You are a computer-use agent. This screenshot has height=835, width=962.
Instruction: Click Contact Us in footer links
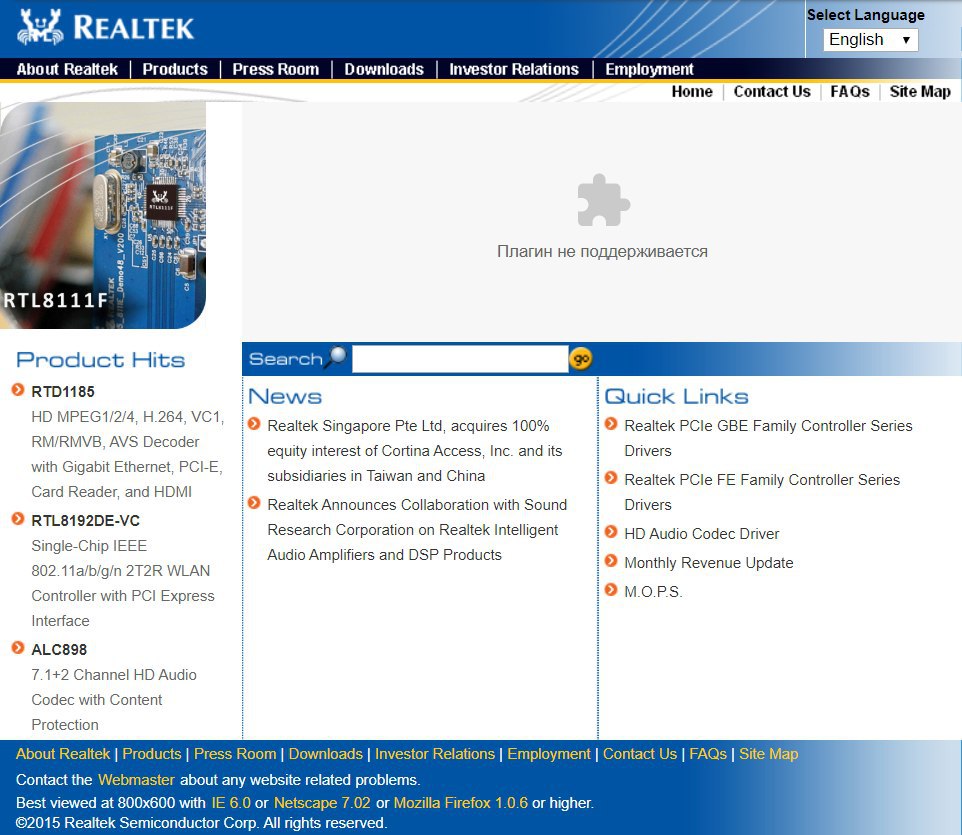tap(639, 753)
